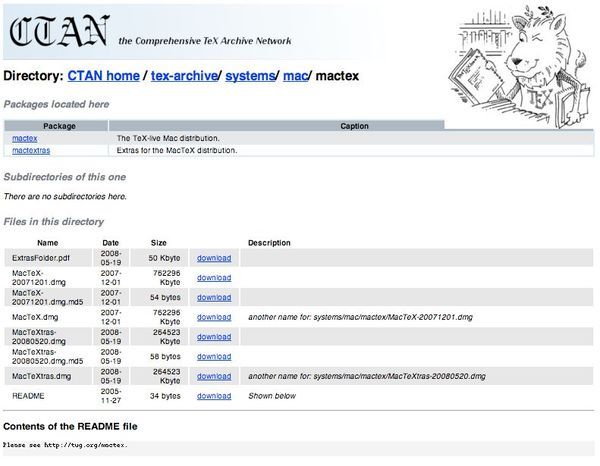The width and height of the screenshot is (600, 466).
Task: Select the README file name
Action: pos(28,396)
